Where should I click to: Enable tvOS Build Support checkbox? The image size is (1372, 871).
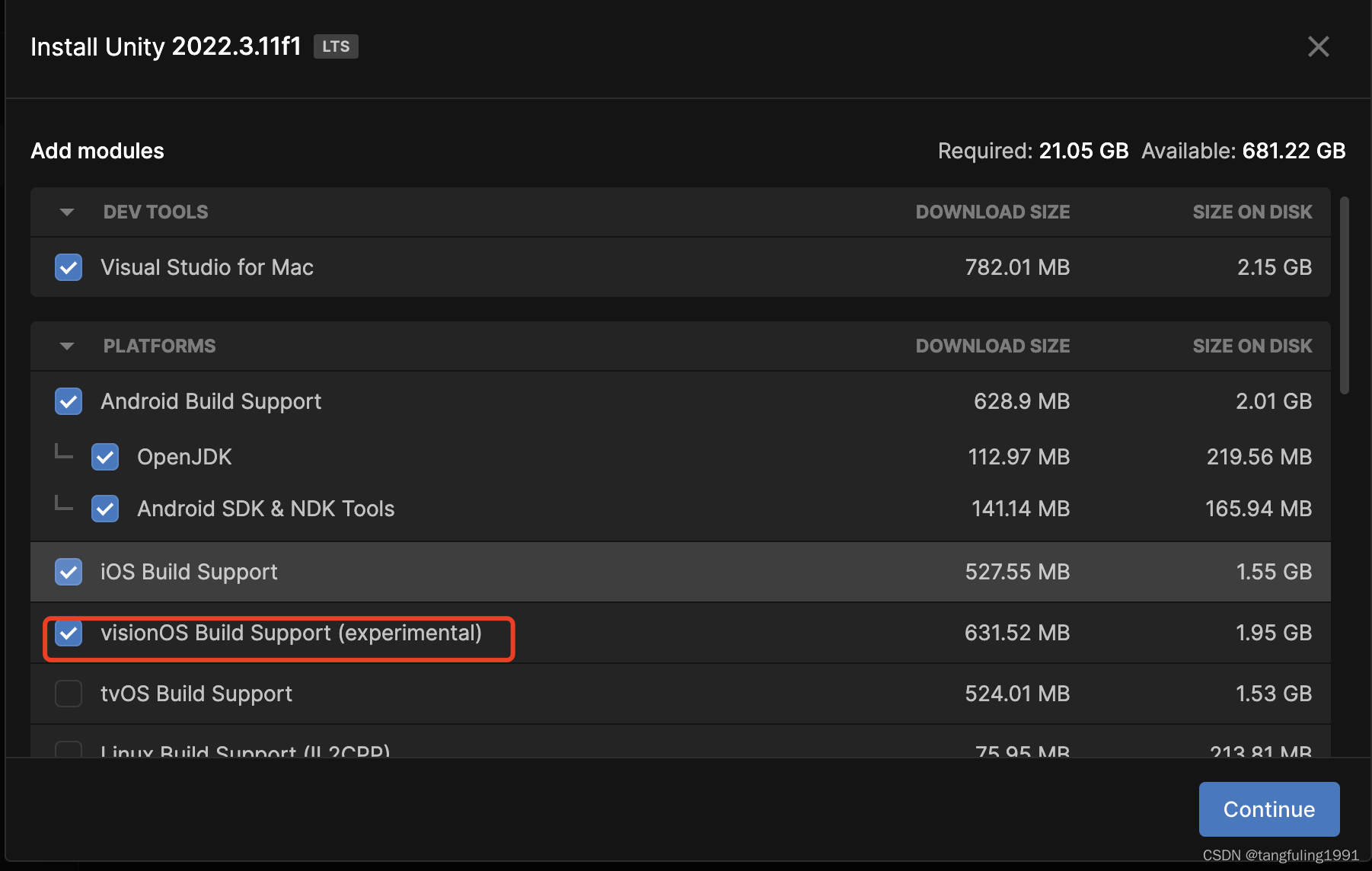point(69,694)
